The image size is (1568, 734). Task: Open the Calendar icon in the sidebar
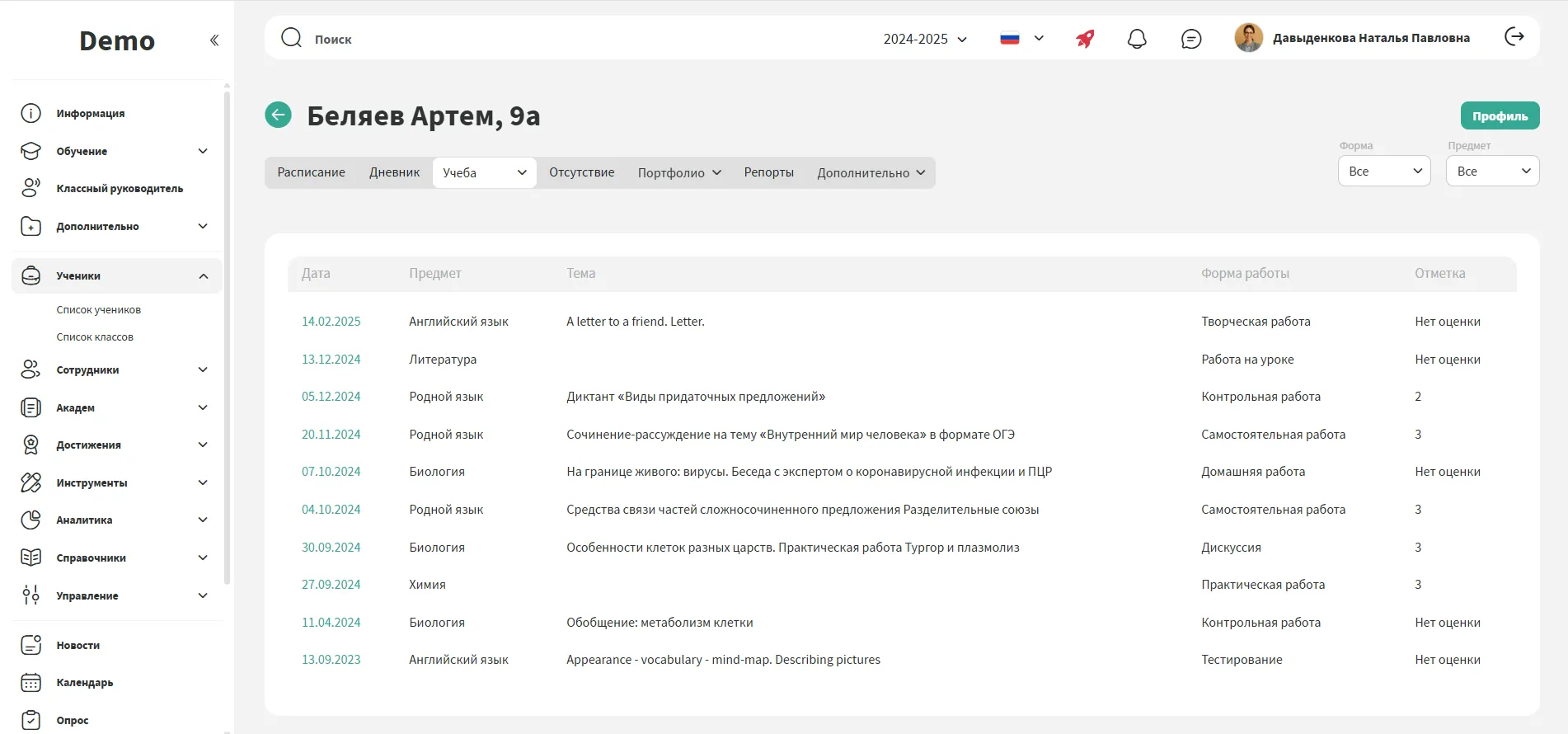coord(31,683)
